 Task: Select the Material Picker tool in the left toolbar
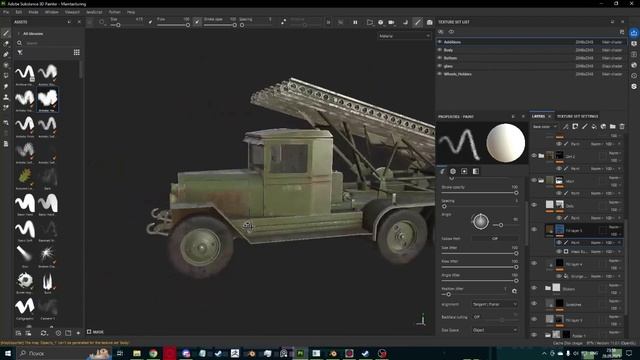[6, 108]
